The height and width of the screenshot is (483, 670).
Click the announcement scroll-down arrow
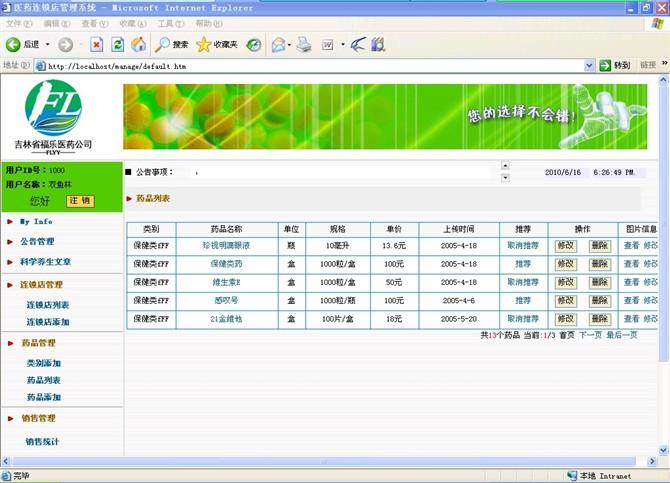click(505, 178)
